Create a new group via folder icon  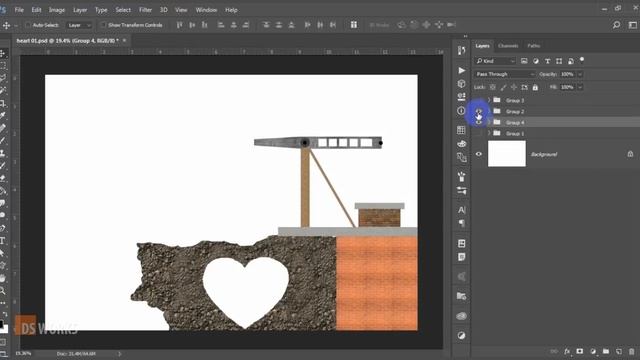pyautogui.click(x=606, y=351)
